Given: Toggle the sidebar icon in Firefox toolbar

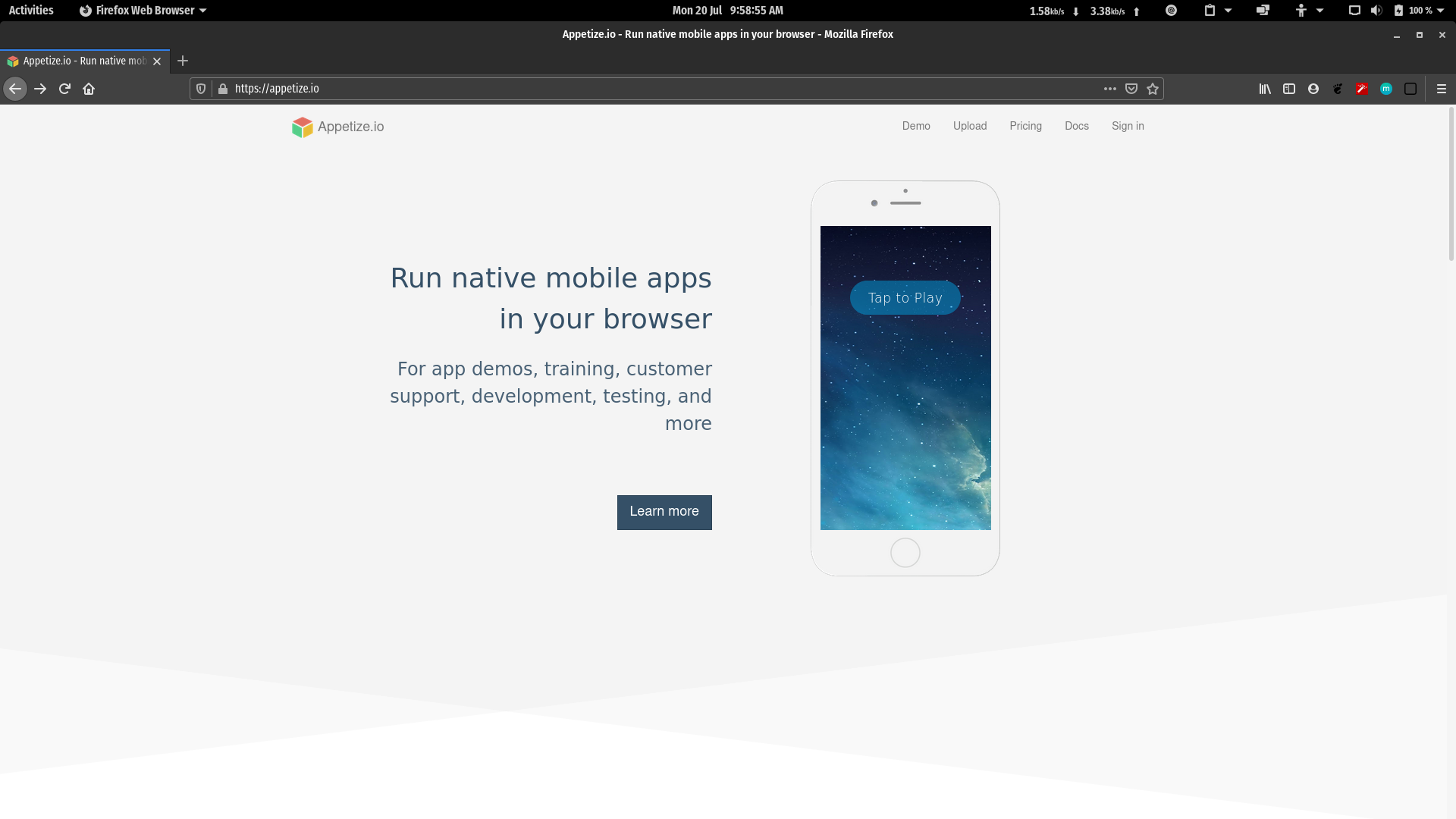Looking at the screenshot, I should click(x=1289, y=89).
